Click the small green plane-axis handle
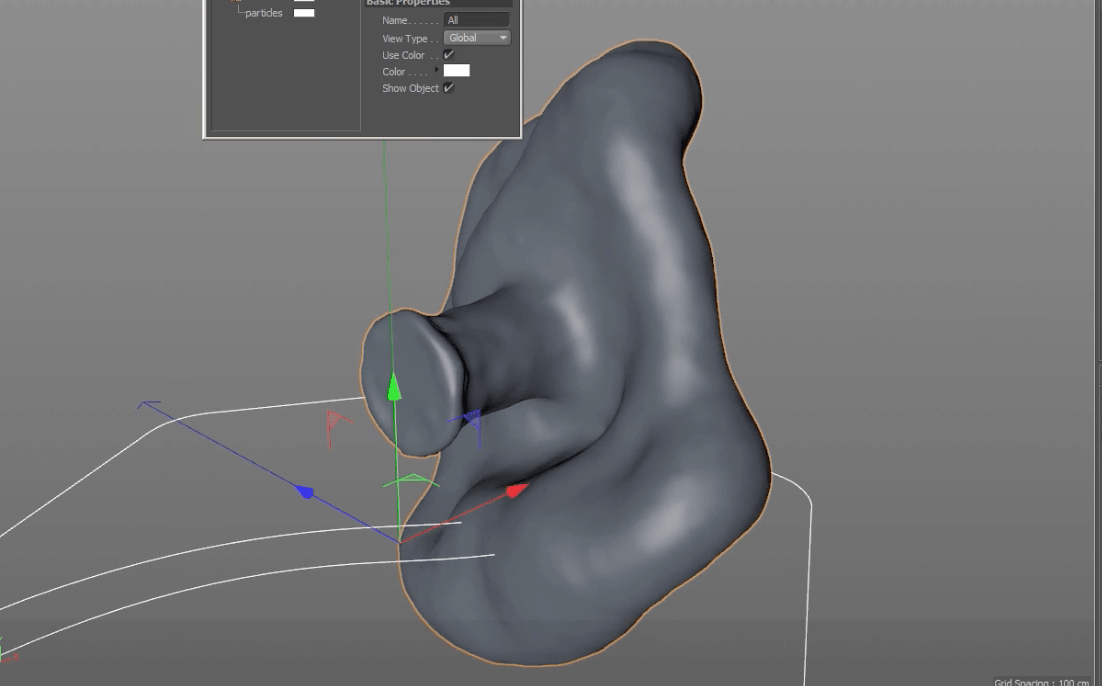 pos(411,481)
